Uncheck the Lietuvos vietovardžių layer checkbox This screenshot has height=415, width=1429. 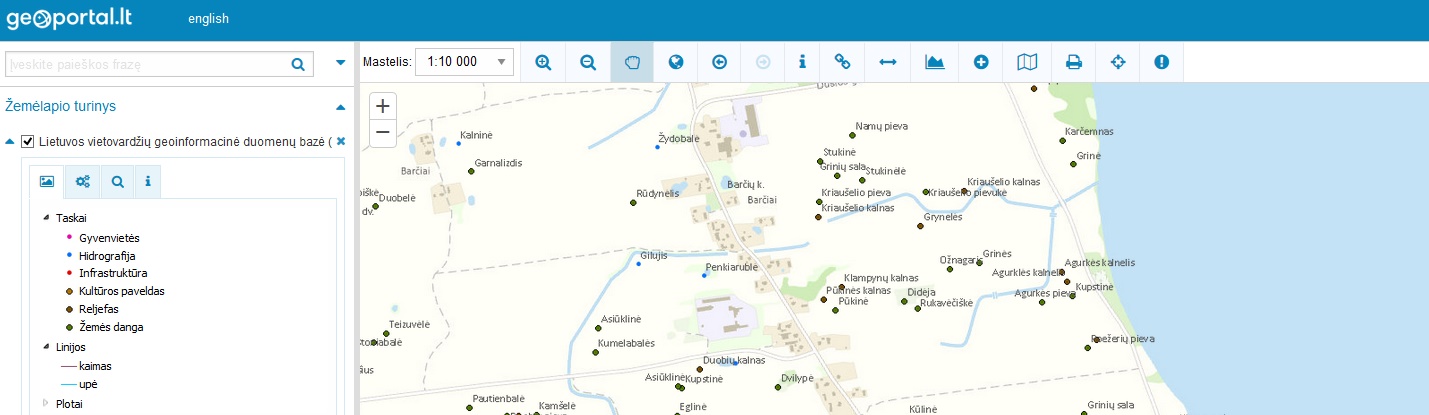[28, 142]
